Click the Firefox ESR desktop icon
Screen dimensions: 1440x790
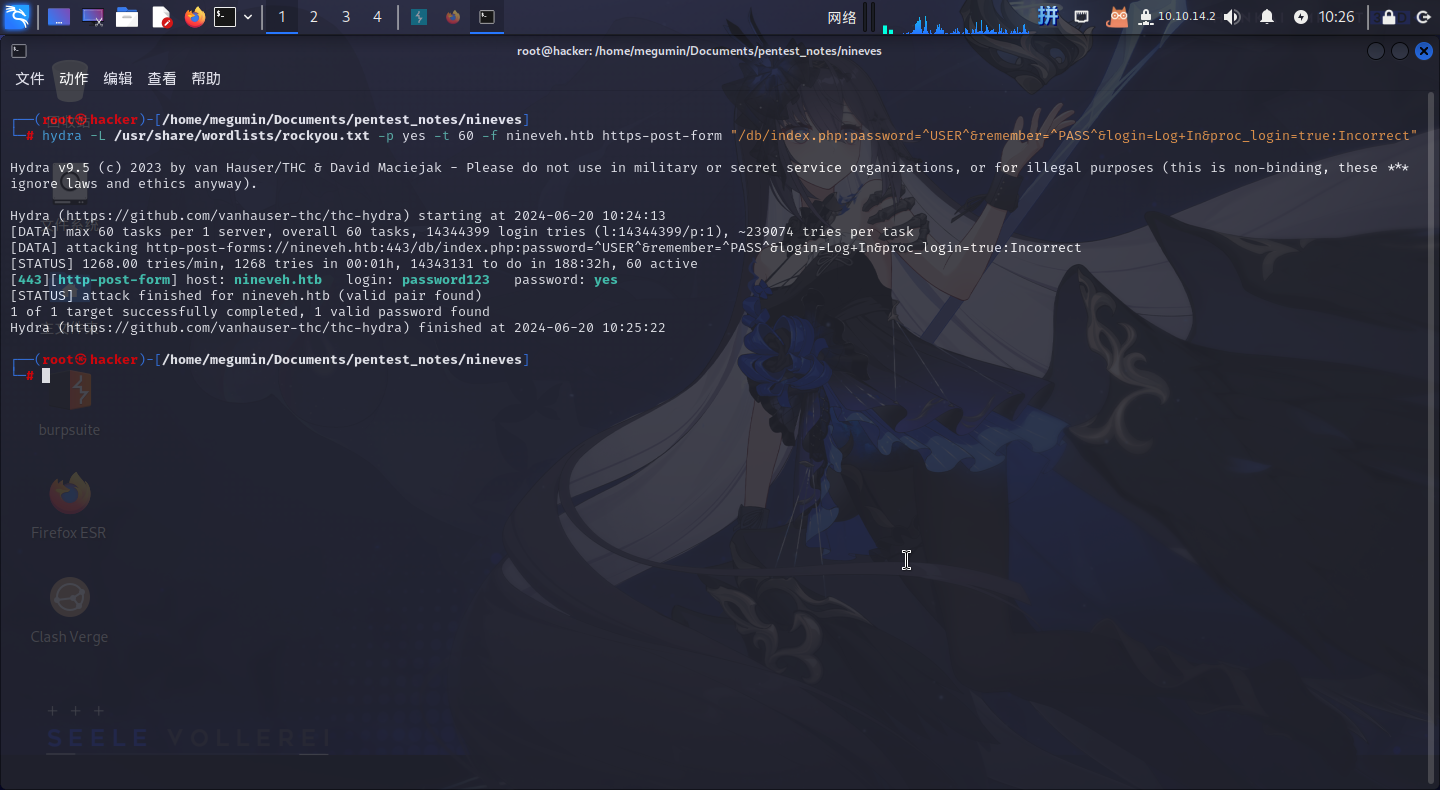tap(69, 505)
